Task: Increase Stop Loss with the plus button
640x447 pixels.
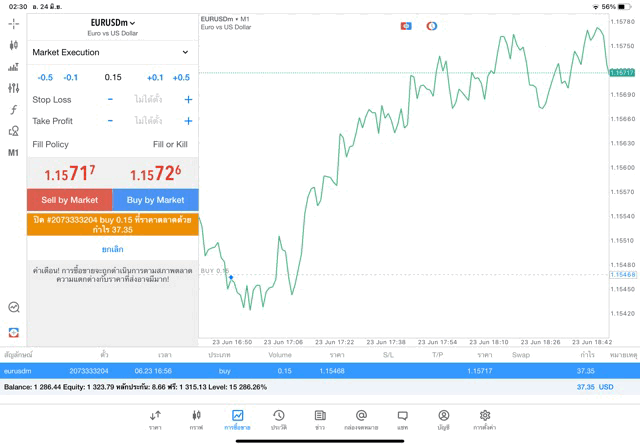Action: click(x=188, y=100)
